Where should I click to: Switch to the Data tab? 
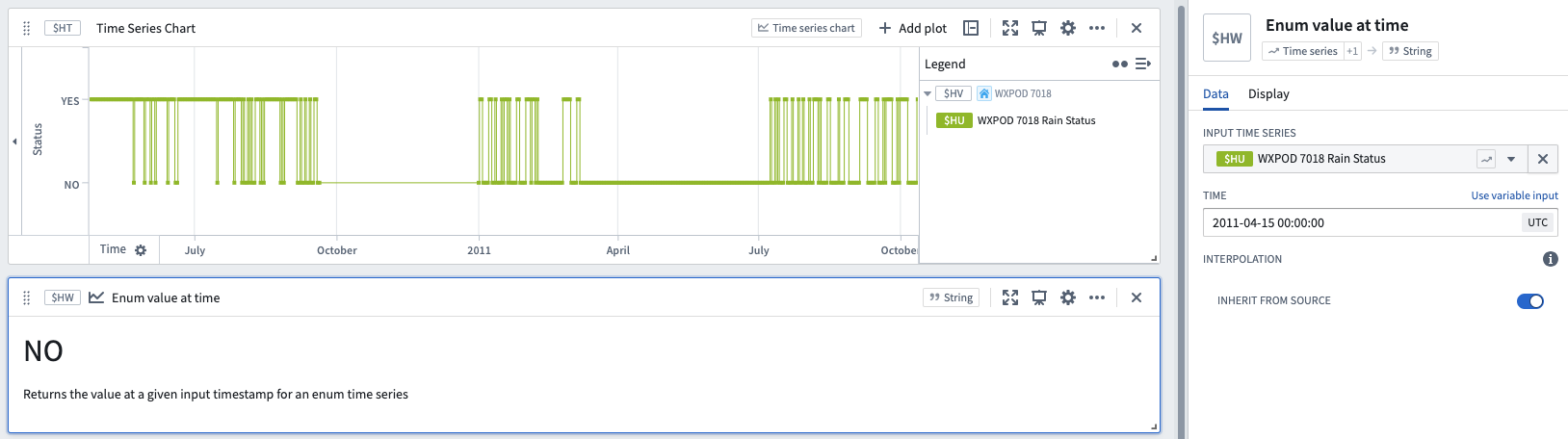pos(1215,93)
